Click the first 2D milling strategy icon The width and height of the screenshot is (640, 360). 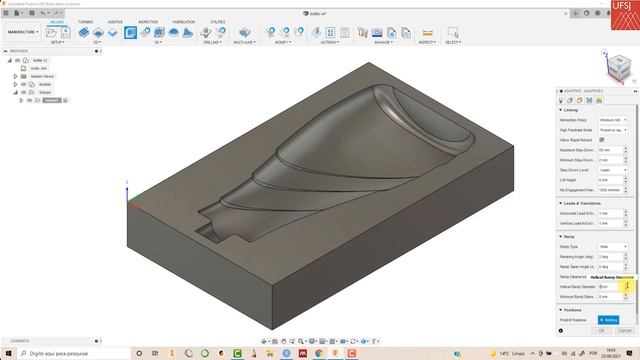(84, 32)
